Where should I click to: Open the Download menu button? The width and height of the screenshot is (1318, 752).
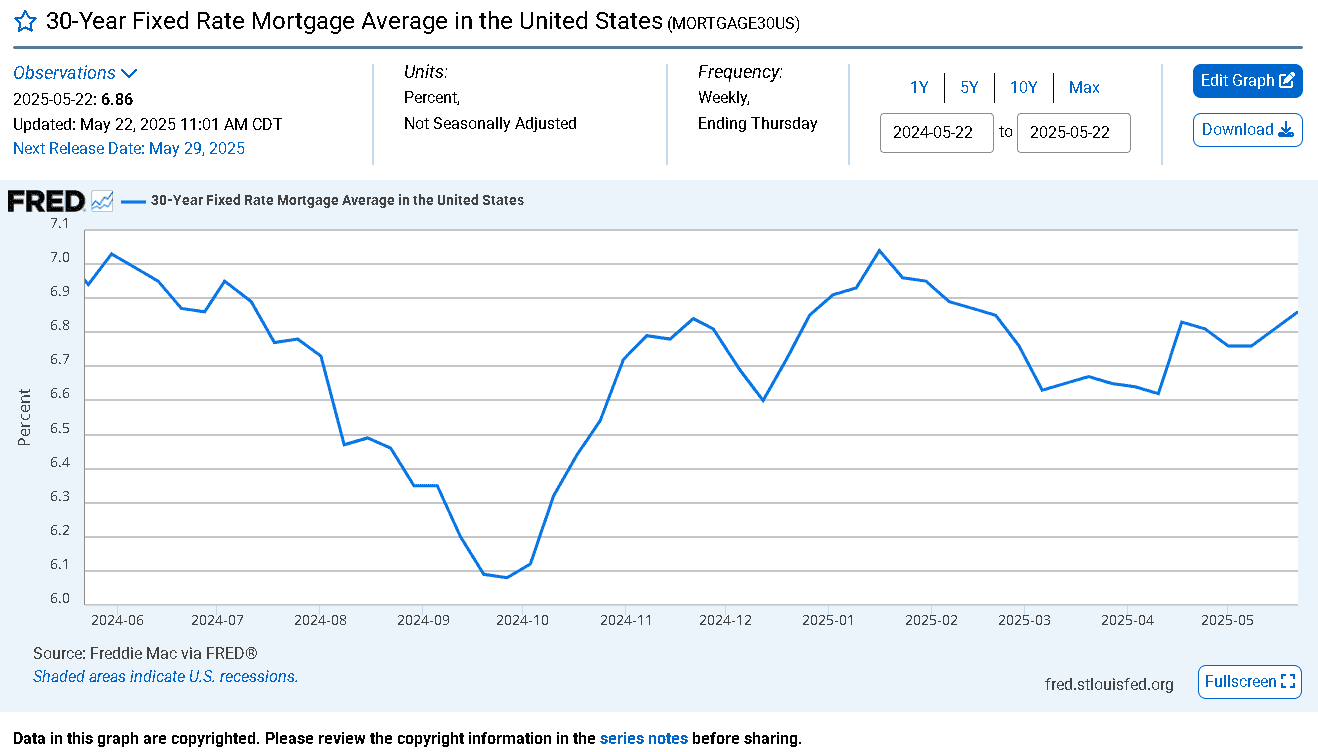[x=1248, y=130]
